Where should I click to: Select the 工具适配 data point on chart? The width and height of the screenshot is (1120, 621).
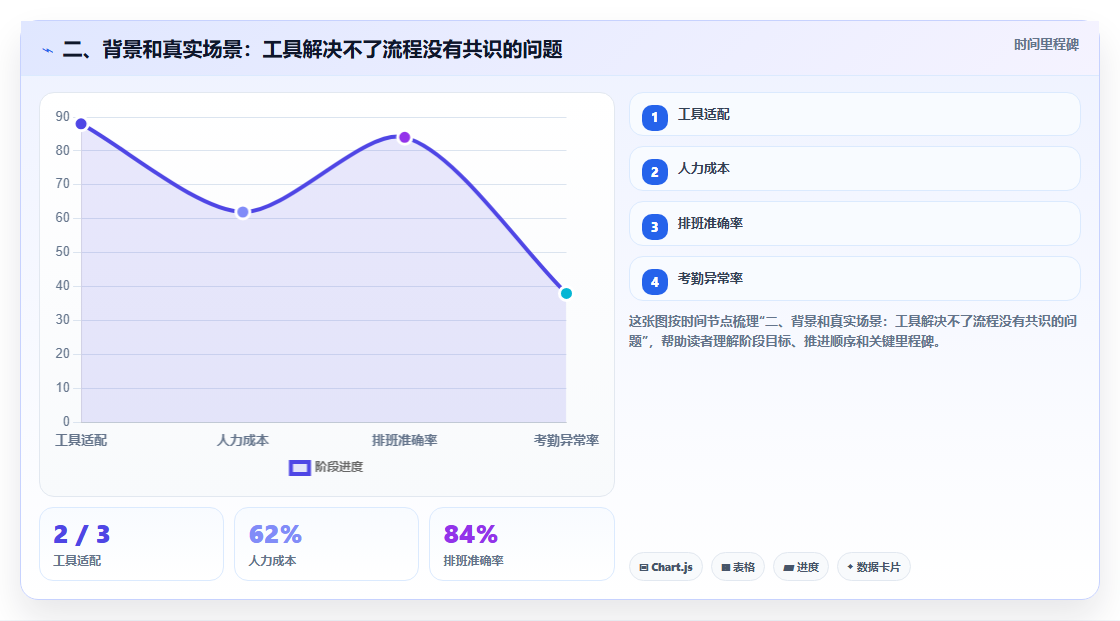[x=81, y=124]
